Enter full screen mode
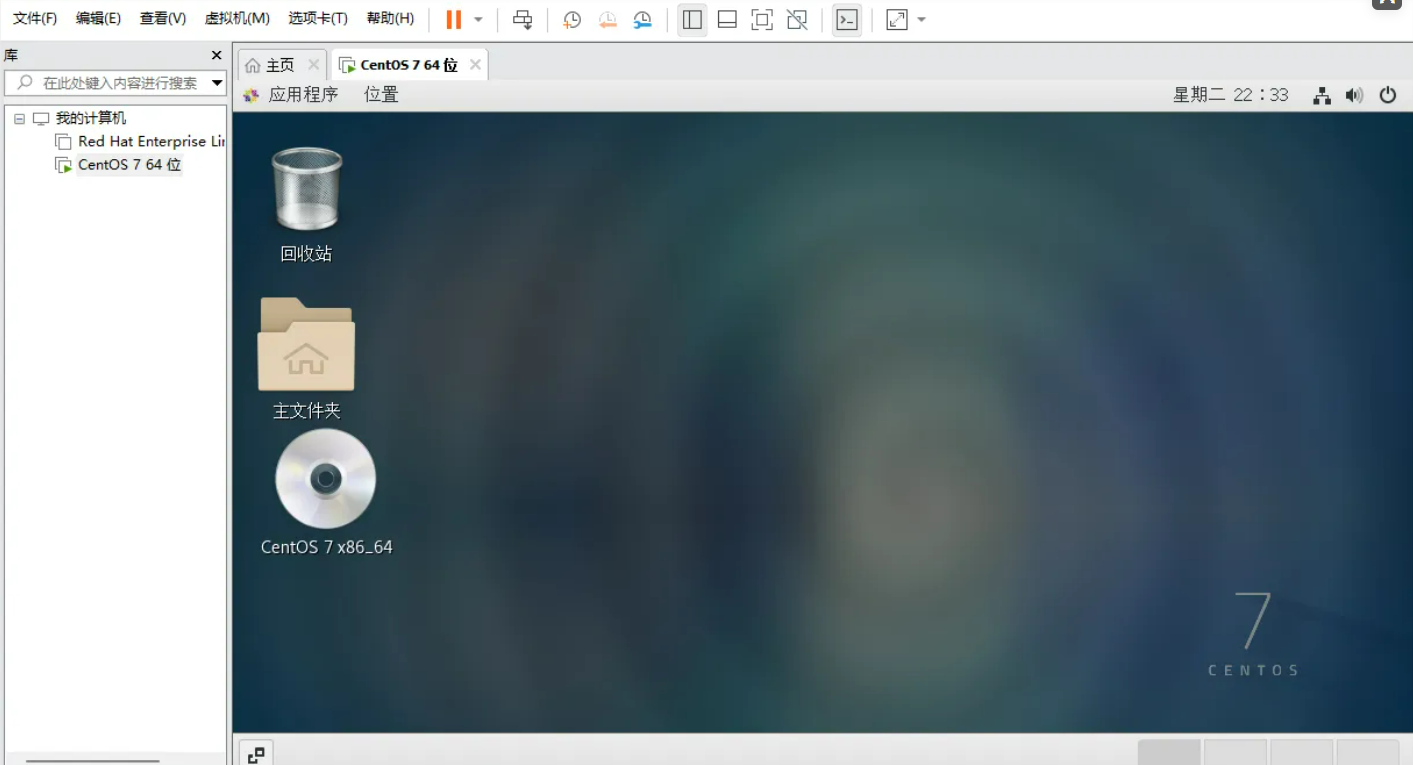 (x=762, y=19)
